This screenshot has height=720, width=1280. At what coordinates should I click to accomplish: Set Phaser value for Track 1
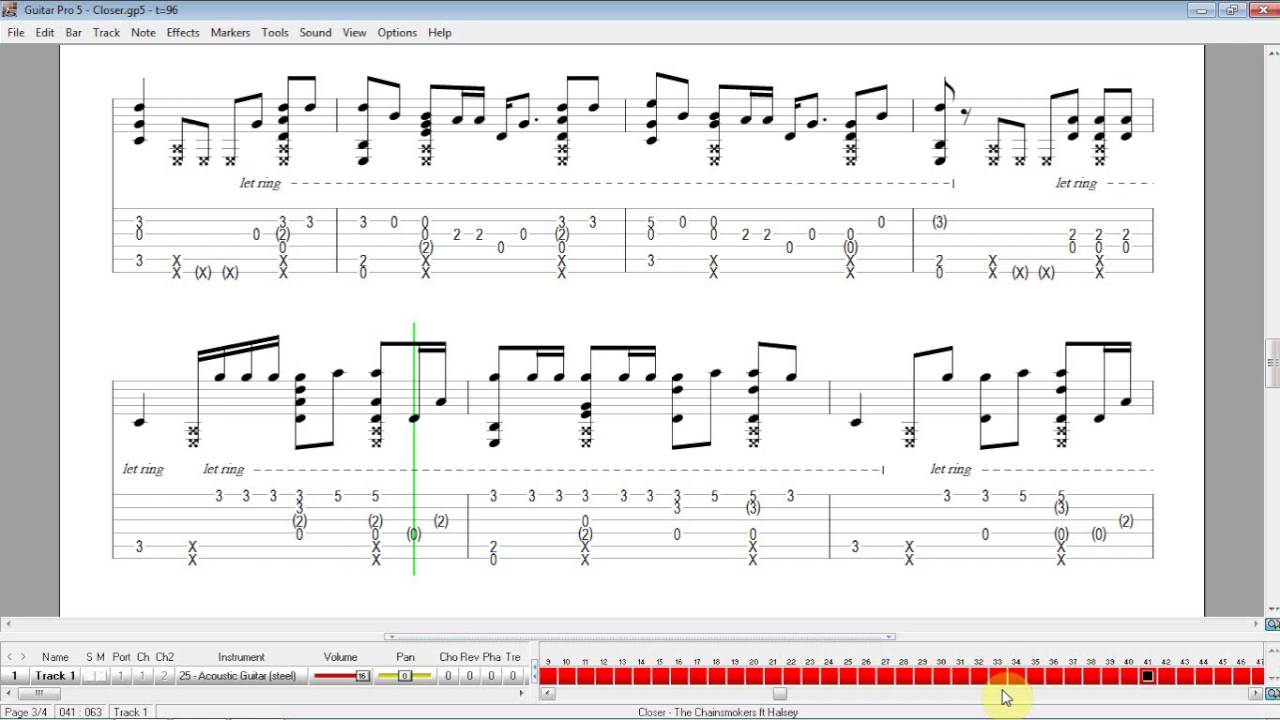pos(492,676)
